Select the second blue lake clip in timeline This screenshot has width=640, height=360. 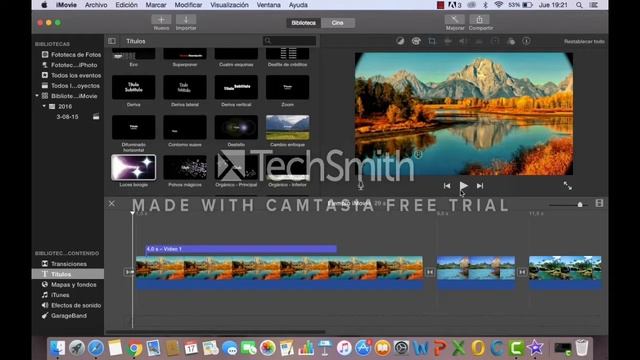[x=476, y=273]
